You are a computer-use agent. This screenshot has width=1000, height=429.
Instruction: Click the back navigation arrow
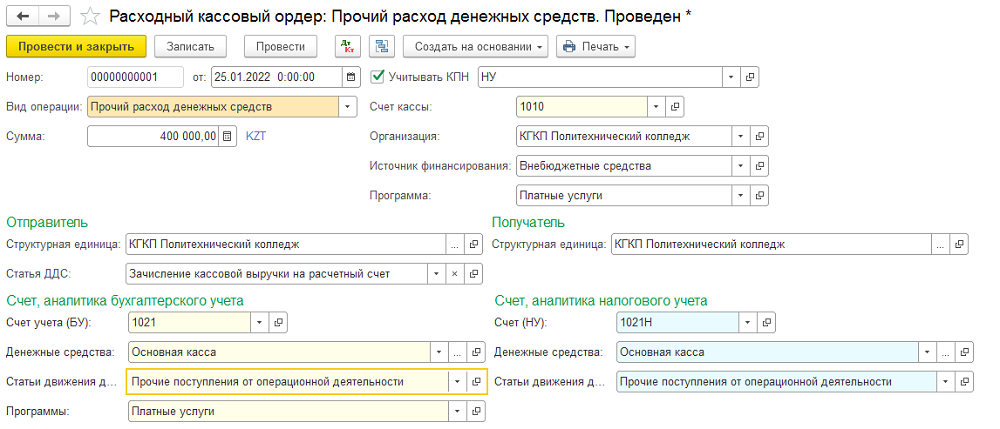point(23,17)
